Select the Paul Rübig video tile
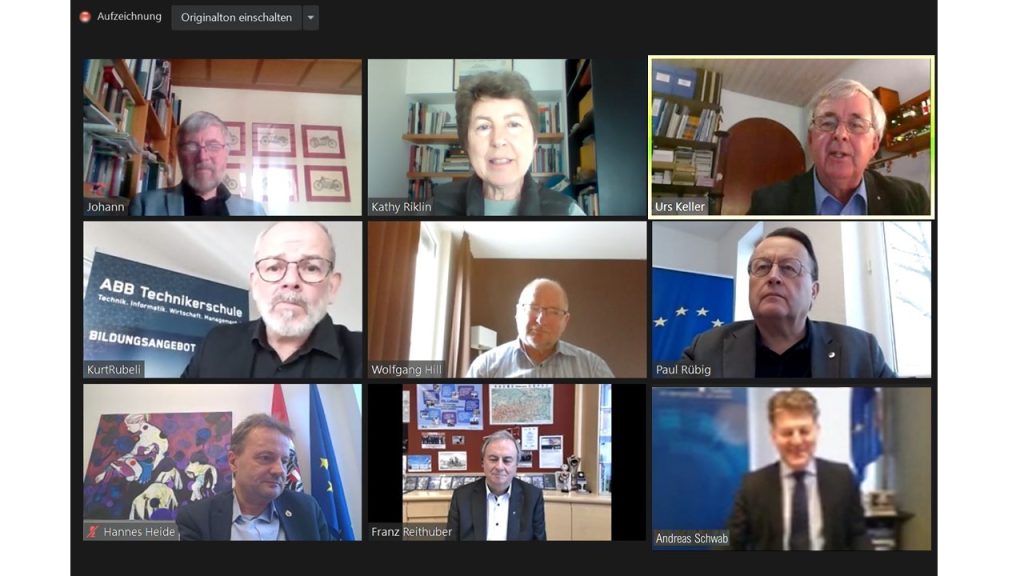The height and width of the screenshot is (576, 1024). click(x=792, y=300)
